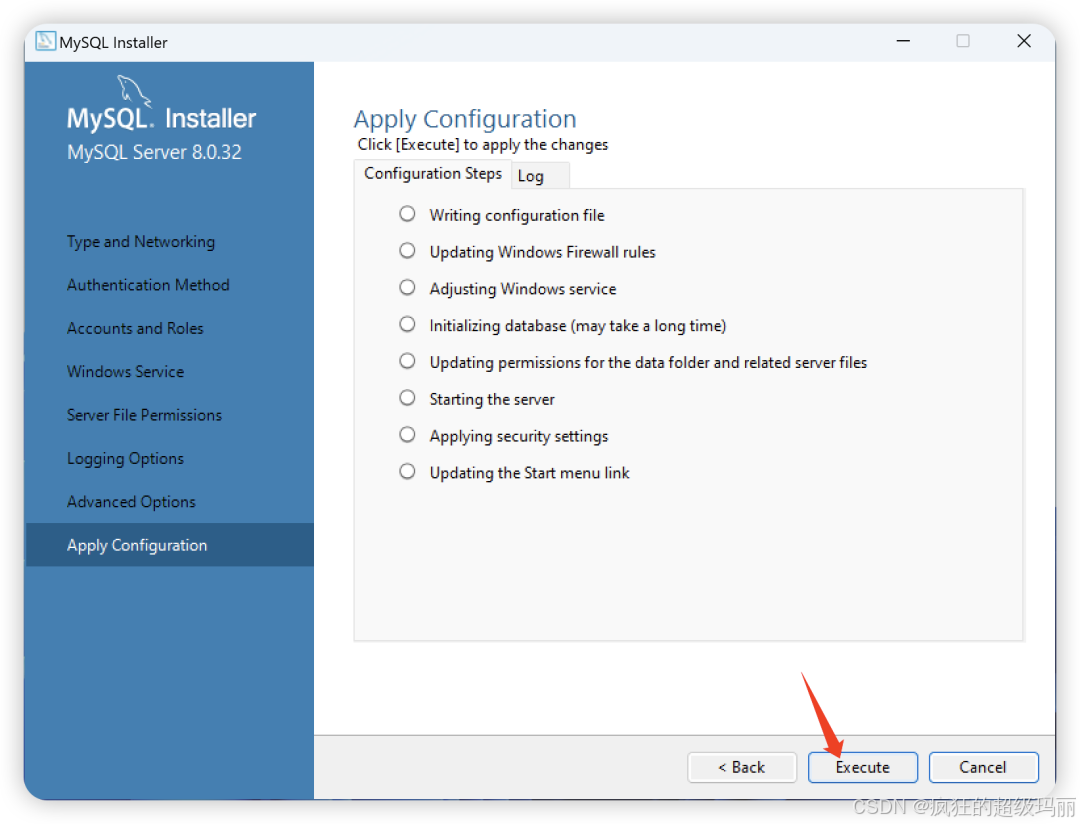The height and width of the screenshot is (824, 1080).
Task: Click the MySQL Installer title bar icon
Action: pos(45,41)
